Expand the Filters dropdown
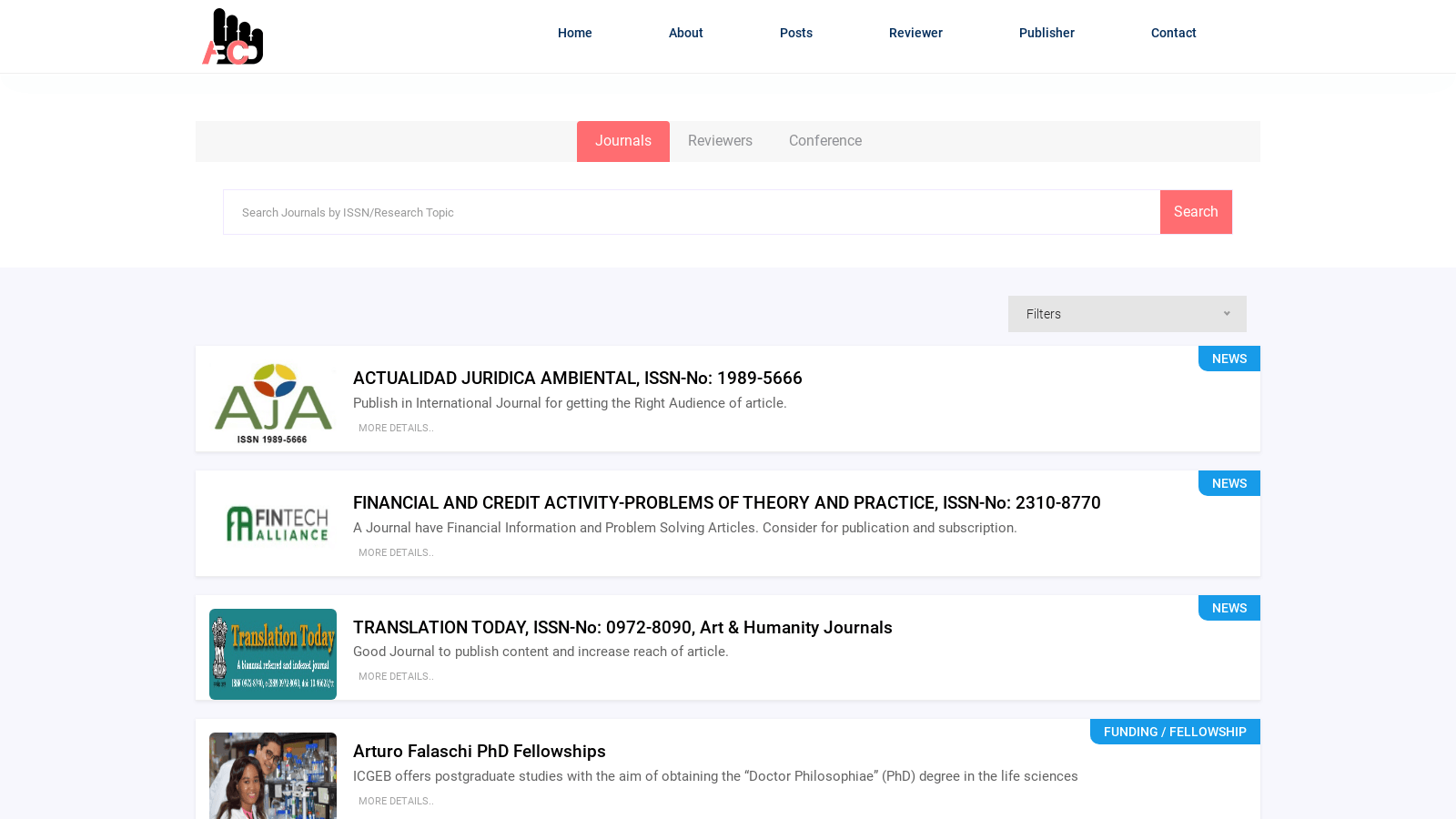Viewport: 1456px width, 819px height. [1127, 314]
